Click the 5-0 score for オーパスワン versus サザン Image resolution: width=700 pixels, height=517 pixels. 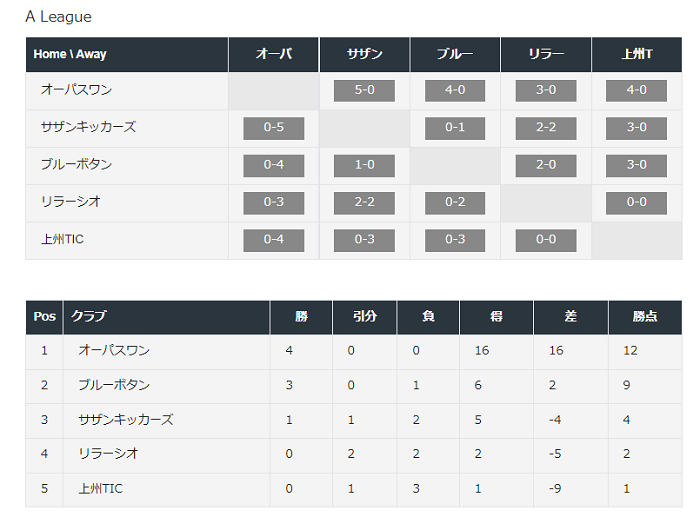(364, 91)
